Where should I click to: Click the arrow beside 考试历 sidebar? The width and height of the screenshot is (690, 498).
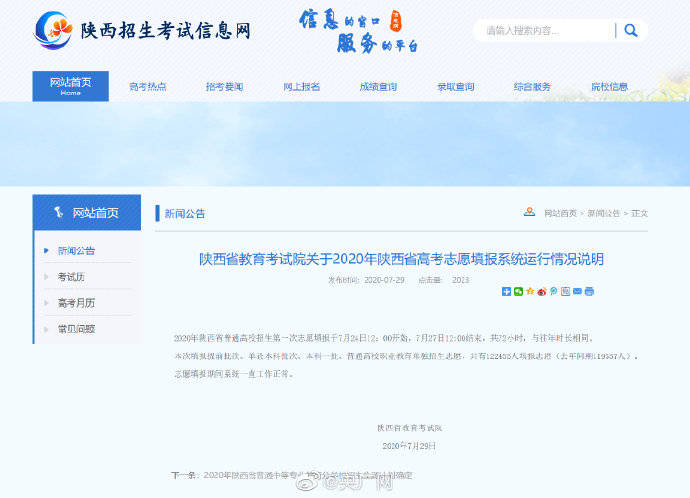coord(46,277)
